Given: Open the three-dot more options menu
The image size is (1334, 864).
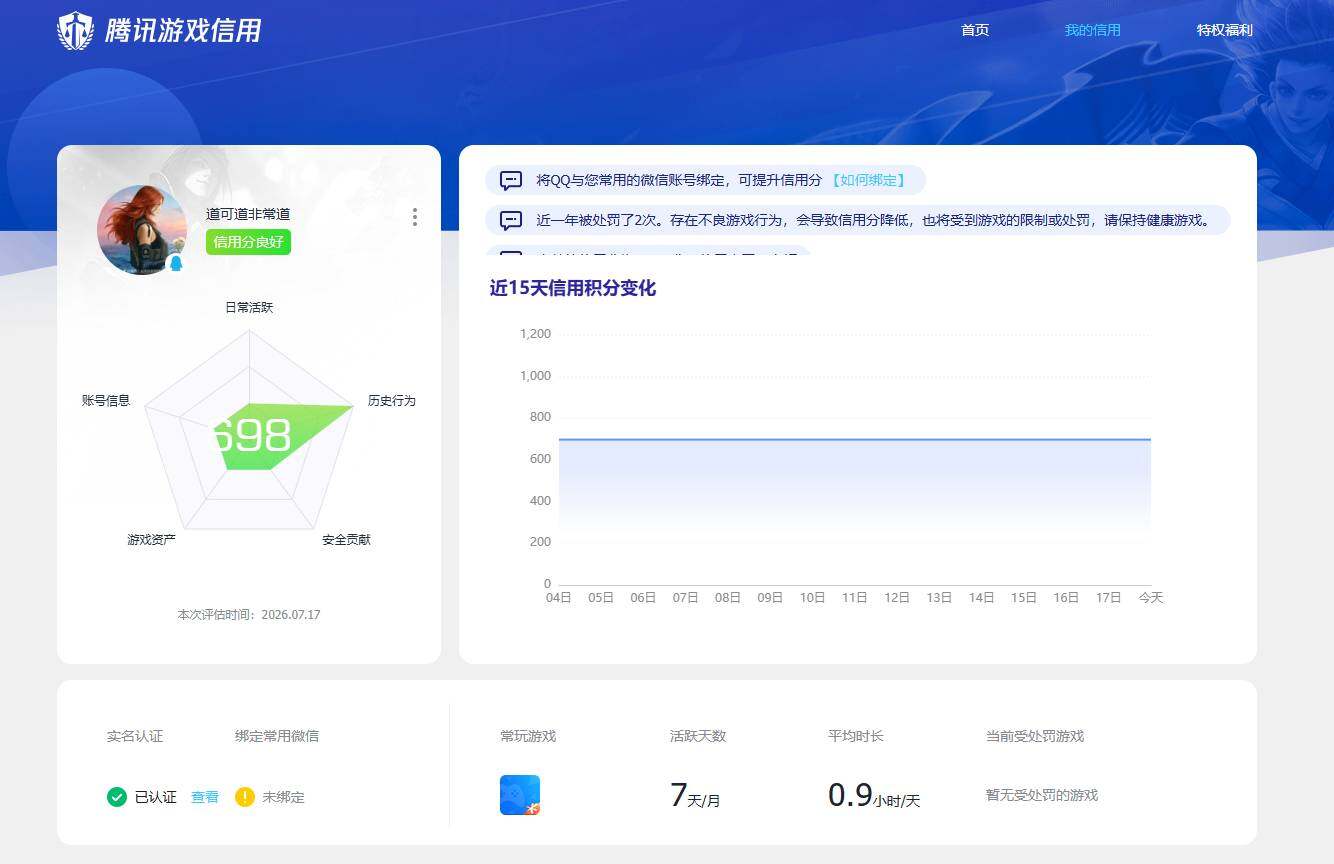Looking at the screenshot, I should (414, 217).
